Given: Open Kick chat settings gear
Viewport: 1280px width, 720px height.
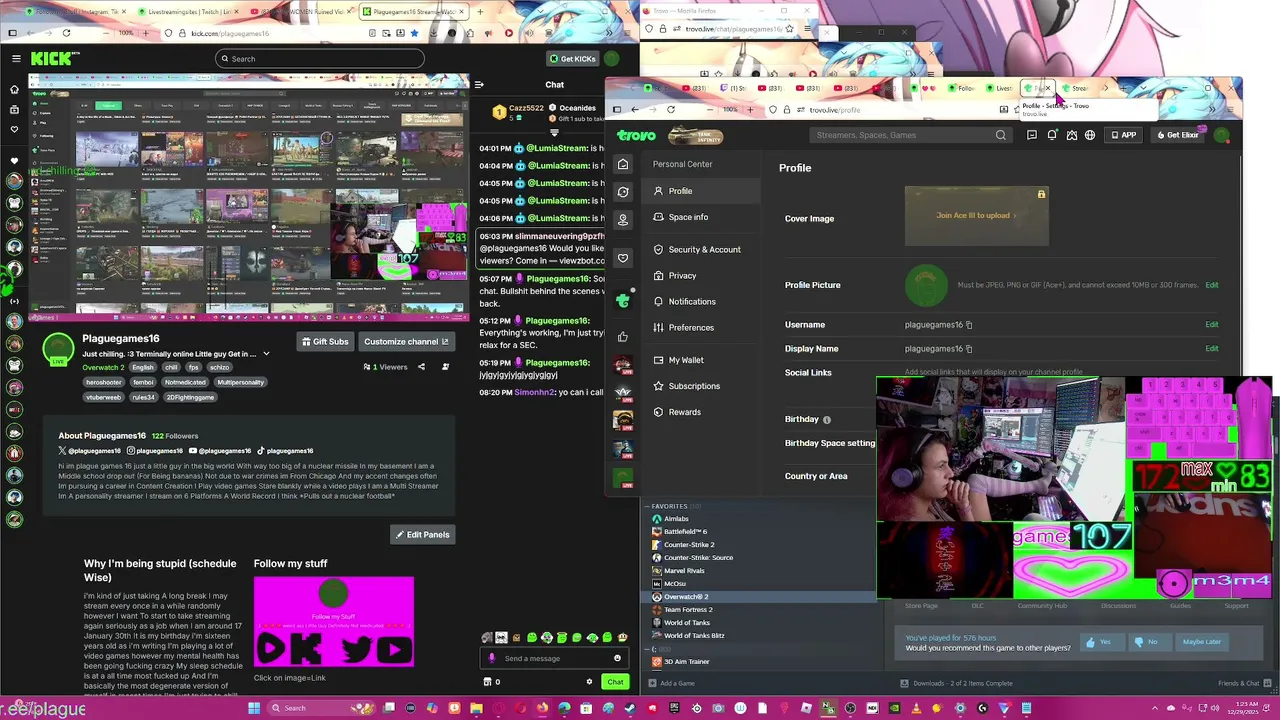Looking at the screenshot, I should click(589, 682).
